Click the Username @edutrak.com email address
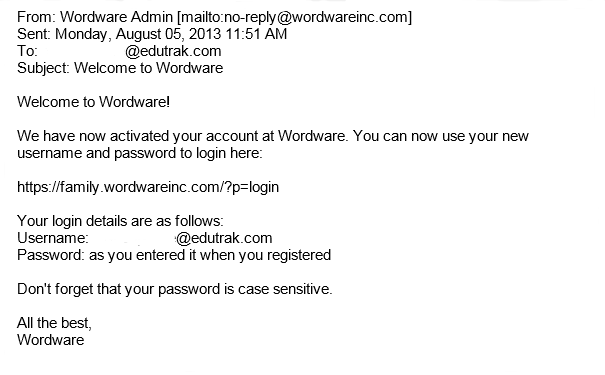This screenshot has width=605, height=375. pyautogui.click(x=224, y=238)
